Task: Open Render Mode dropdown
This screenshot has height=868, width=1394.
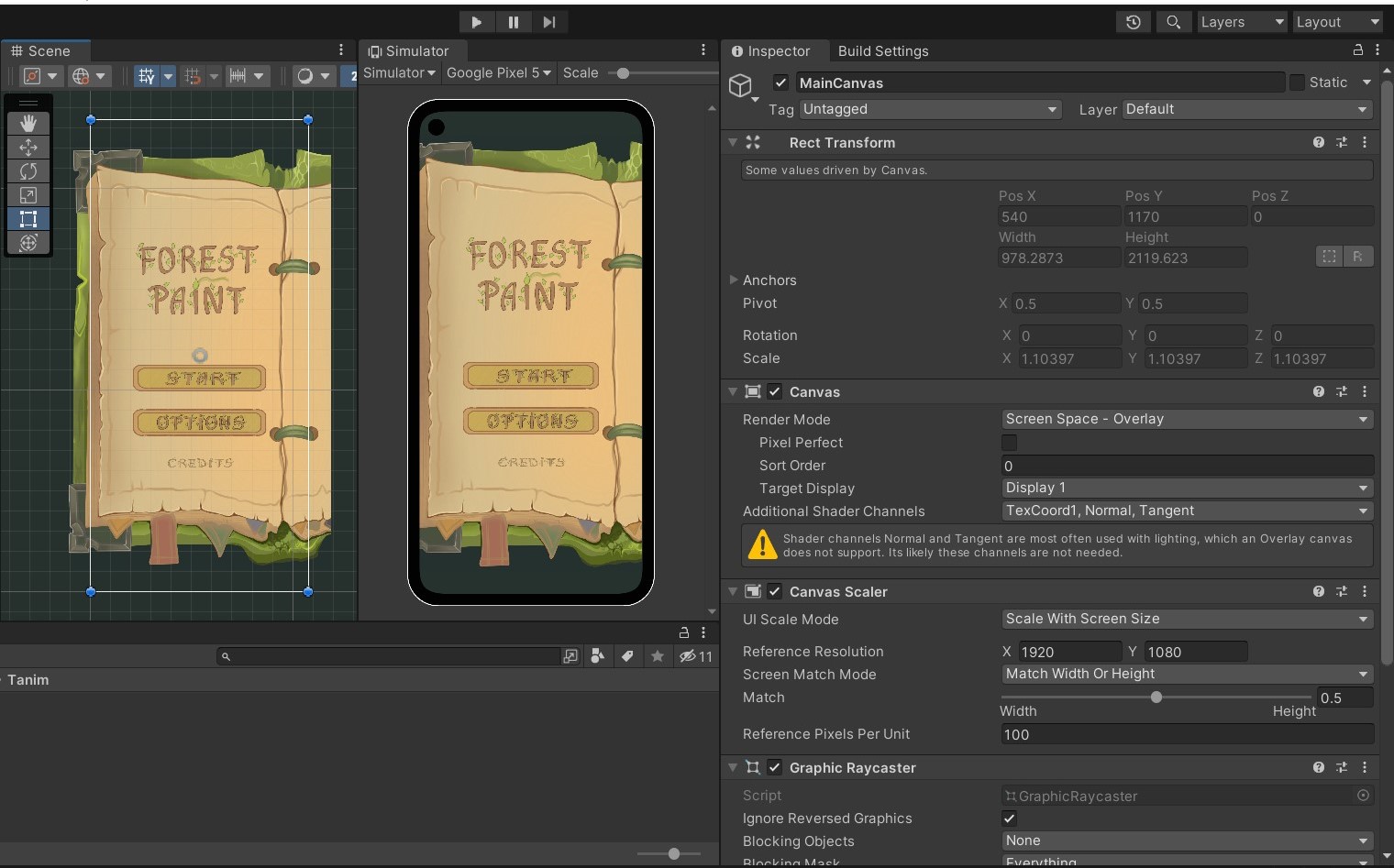Action: click(x=1188, y=419)
